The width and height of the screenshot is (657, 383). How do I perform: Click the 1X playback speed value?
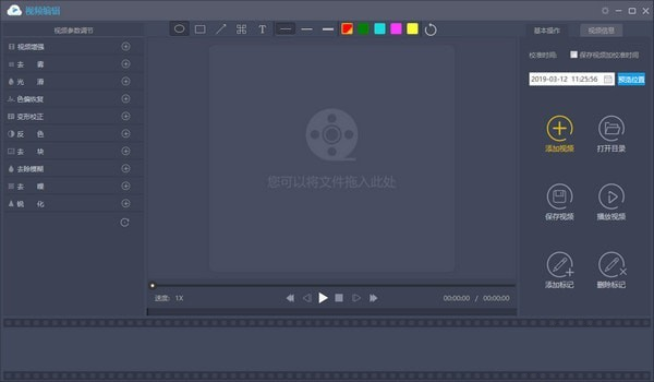pyautogui.click(x=180, y=299)
